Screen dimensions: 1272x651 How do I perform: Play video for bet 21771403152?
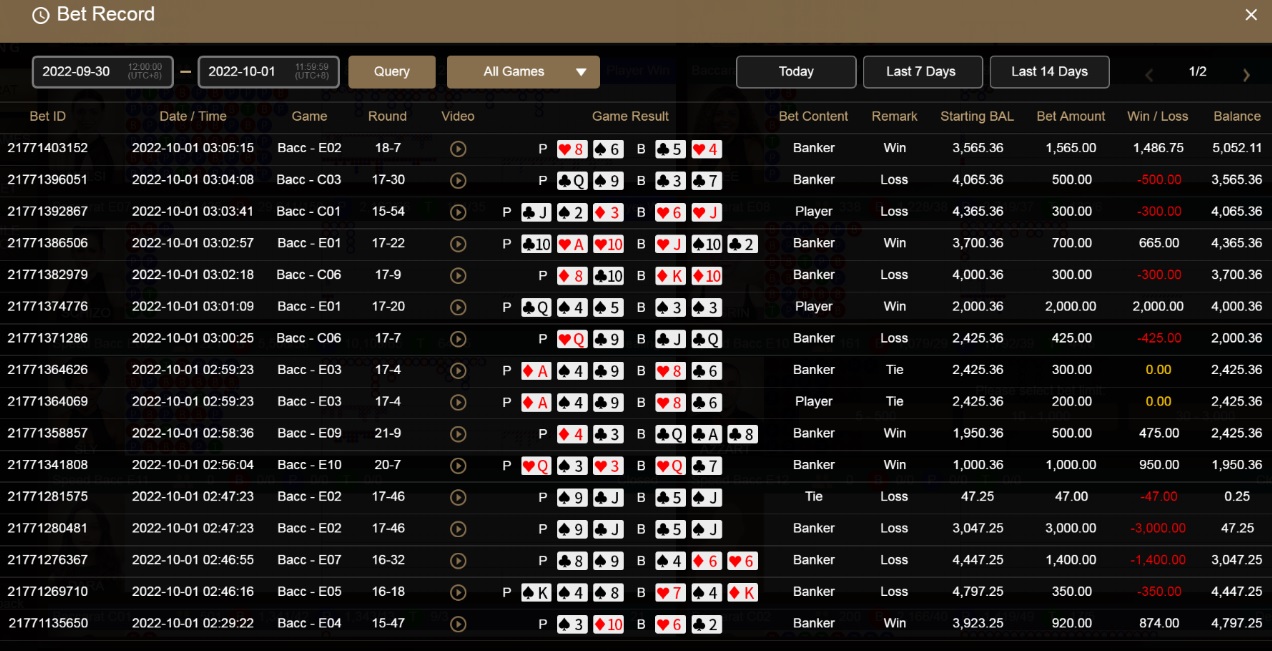pyautogui.click(x=458, y=149)
